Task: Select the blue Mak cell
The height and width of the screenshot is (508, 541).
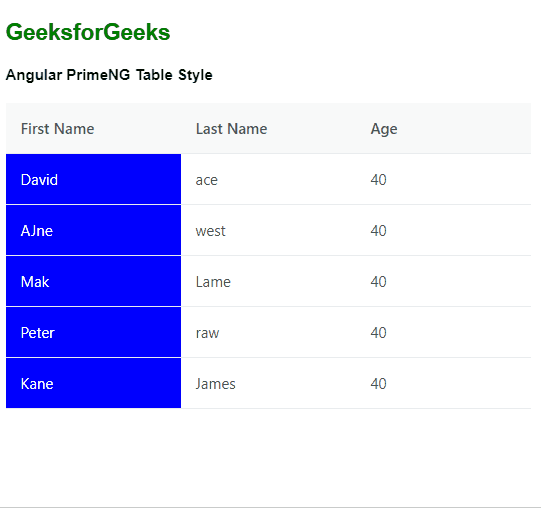Action: coord(94,282)
